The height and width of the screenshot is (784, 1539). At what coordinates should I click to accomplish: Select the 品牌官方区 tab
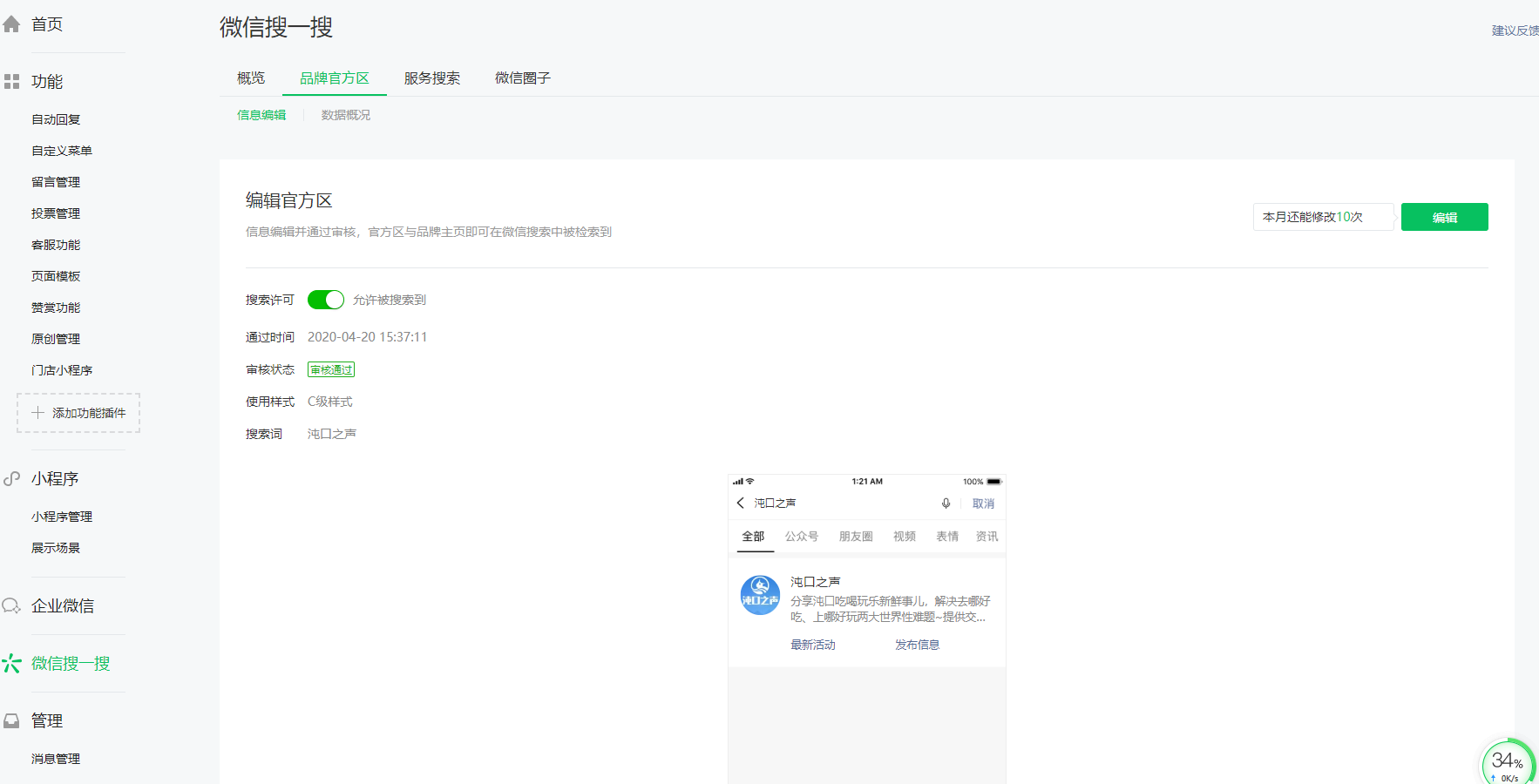[x=335, y=78]
